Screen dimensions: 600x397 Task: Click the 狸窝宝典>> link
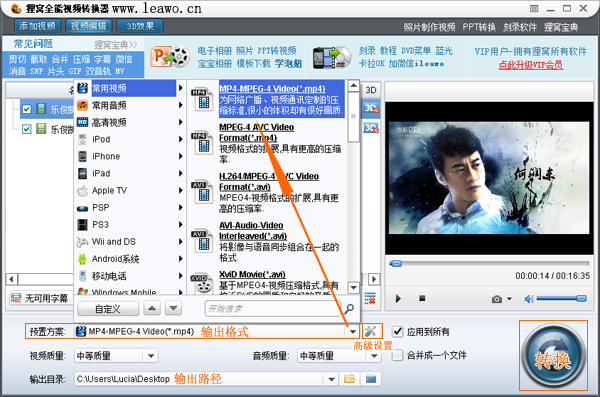[116, 45]
